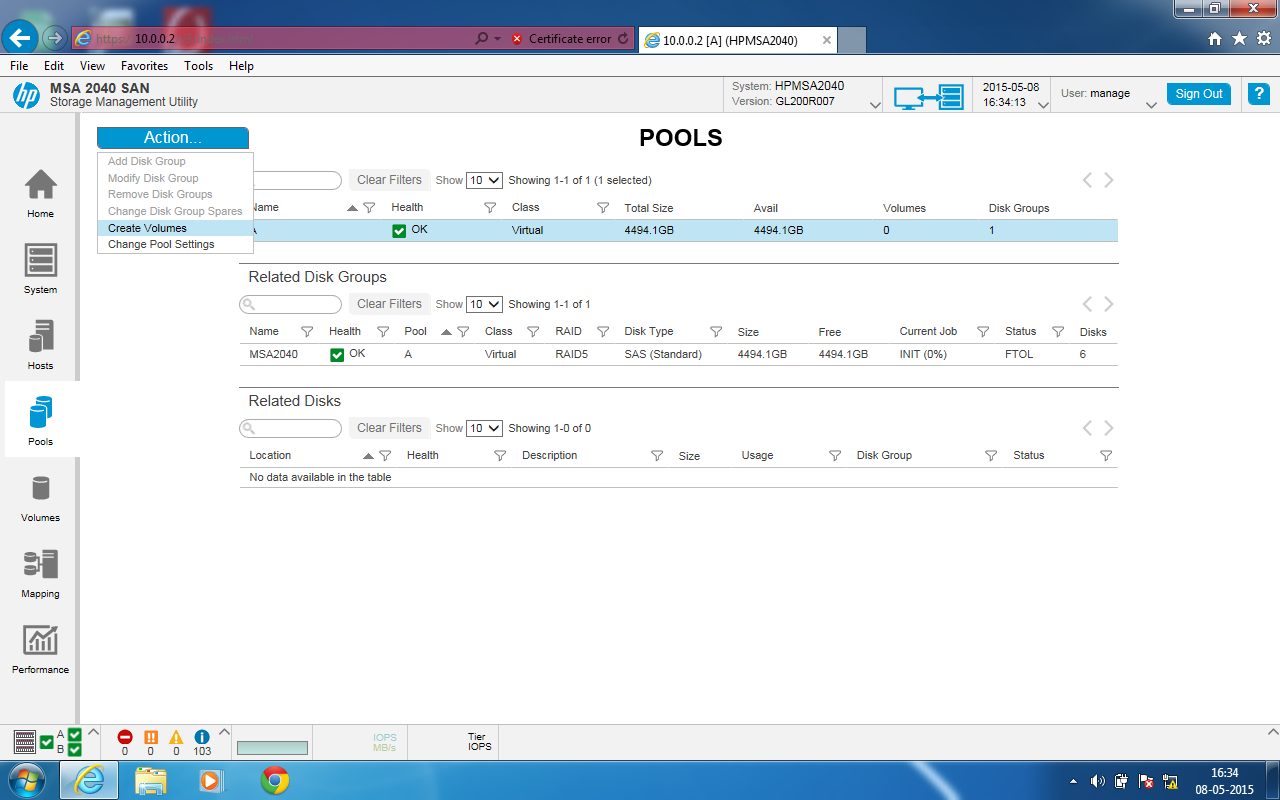Click Clear Filters above the disk groups table
The height and width of the screenshot is (800, 1280).
[x=389, y=303]
